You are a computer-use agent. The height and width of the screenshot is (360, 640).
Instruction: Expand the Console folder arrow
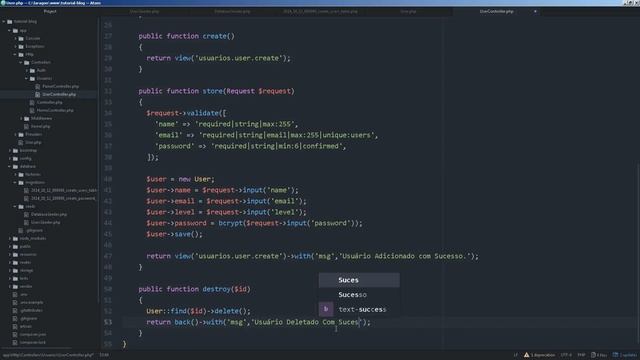pyautogui.click(x=16, y=38)
